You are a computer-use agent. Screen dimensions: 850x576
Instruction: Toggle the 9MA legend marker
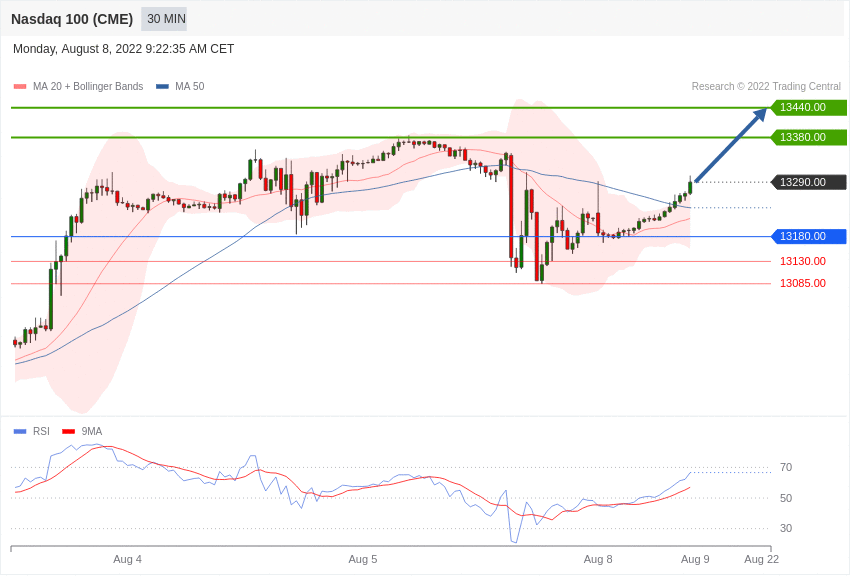click(68, 432)
